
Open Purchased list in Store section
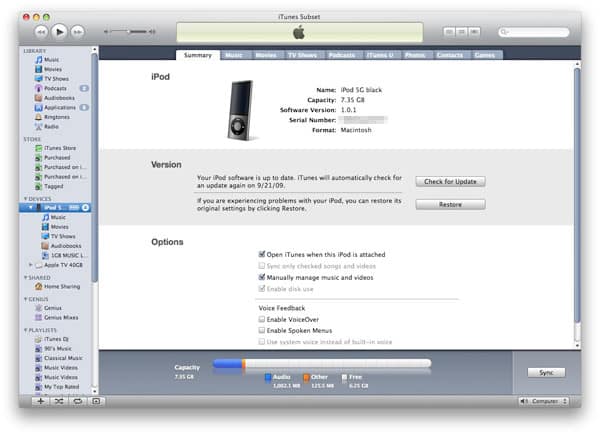pyautogui.click(x=57, y=158)
